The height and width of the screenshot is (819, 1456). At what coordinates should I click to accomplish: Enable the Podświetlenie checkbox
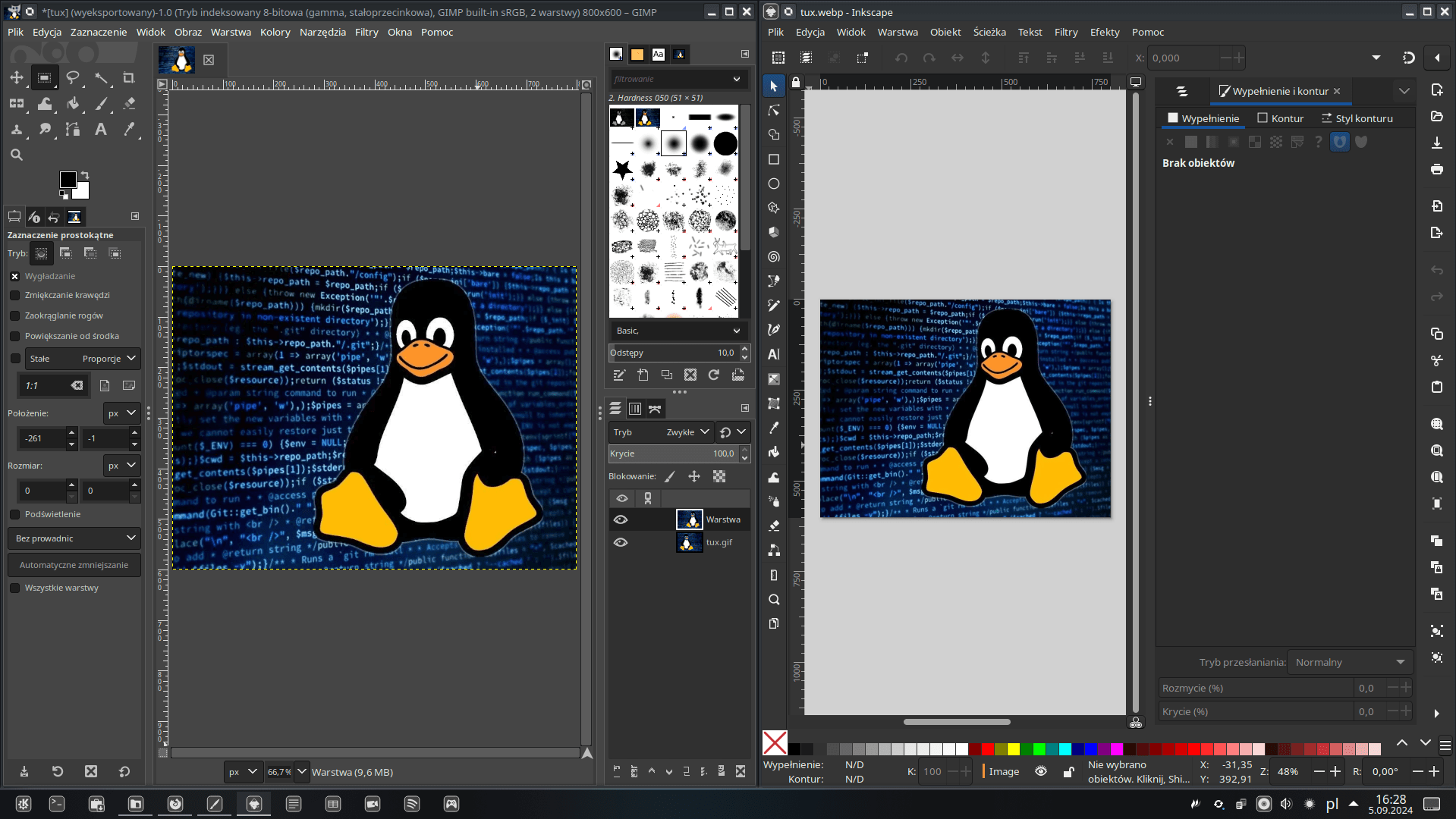coord(15,514)
